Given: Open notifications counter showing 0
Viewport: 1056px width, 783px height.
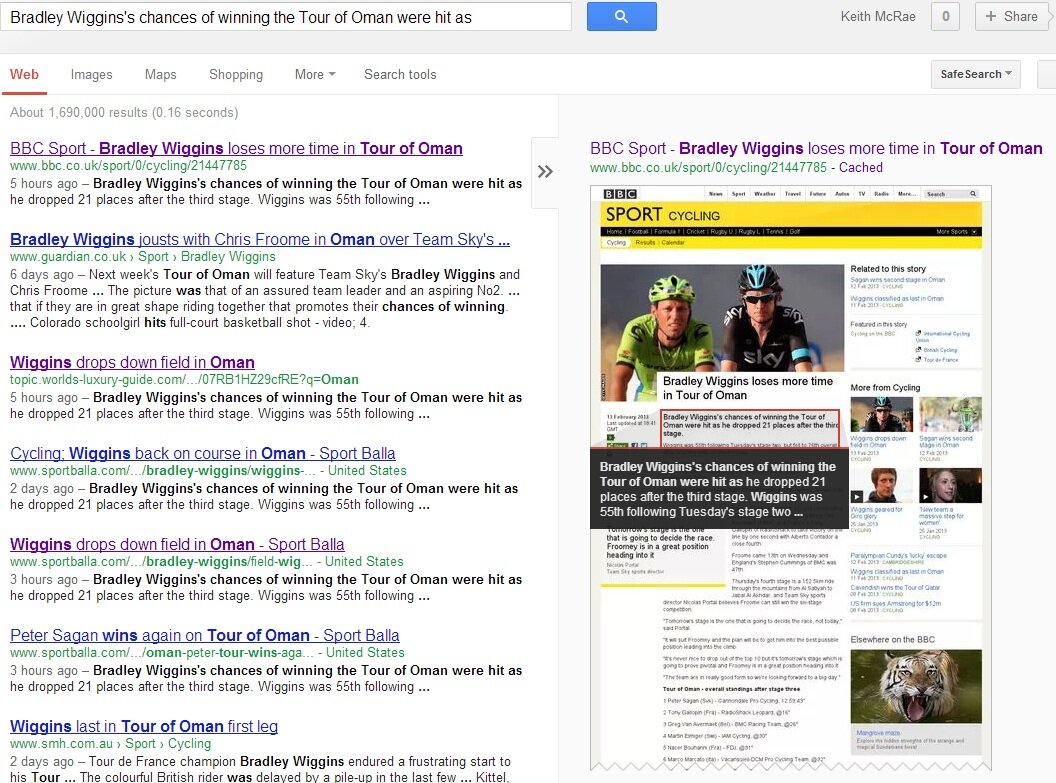Looking at the screenshot, I should click(x=946, y=17).
